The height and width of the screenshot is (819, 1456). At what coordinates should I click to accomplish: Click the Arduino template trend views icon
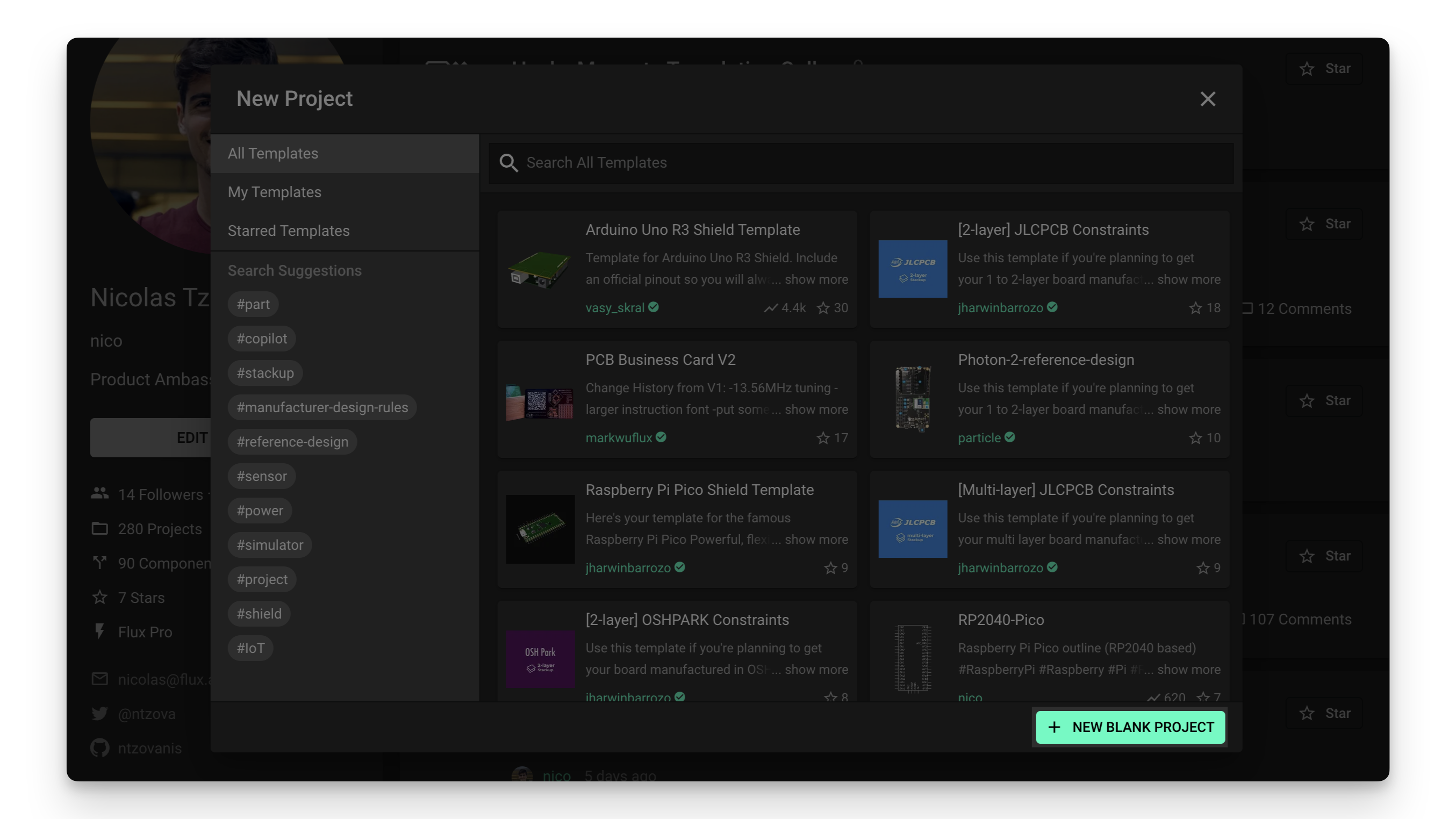click(771, 308)
